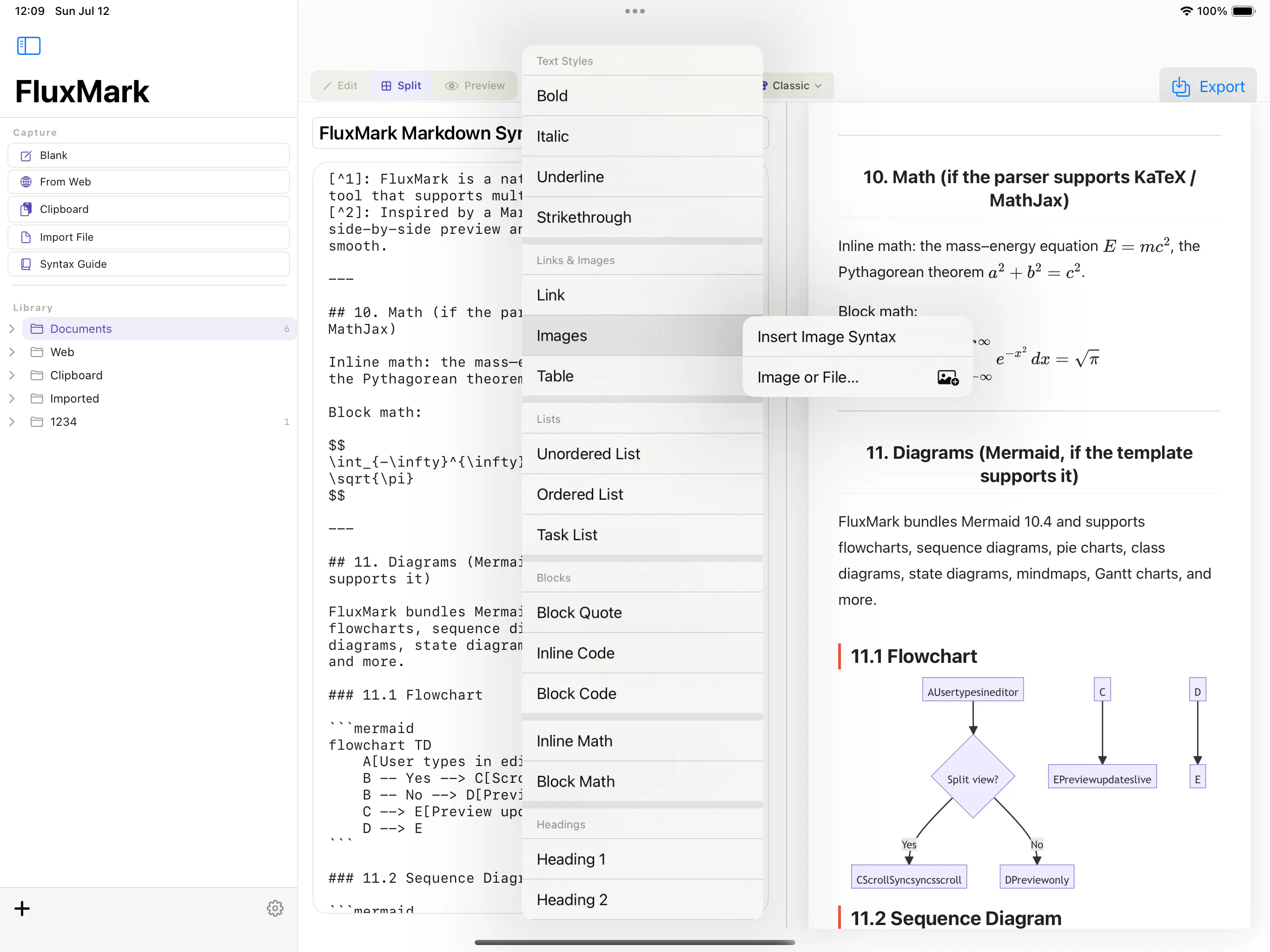Click the Clipboard folder icon in Library
This screenshot has width=1270, height=952.
(x=37, y=376)
